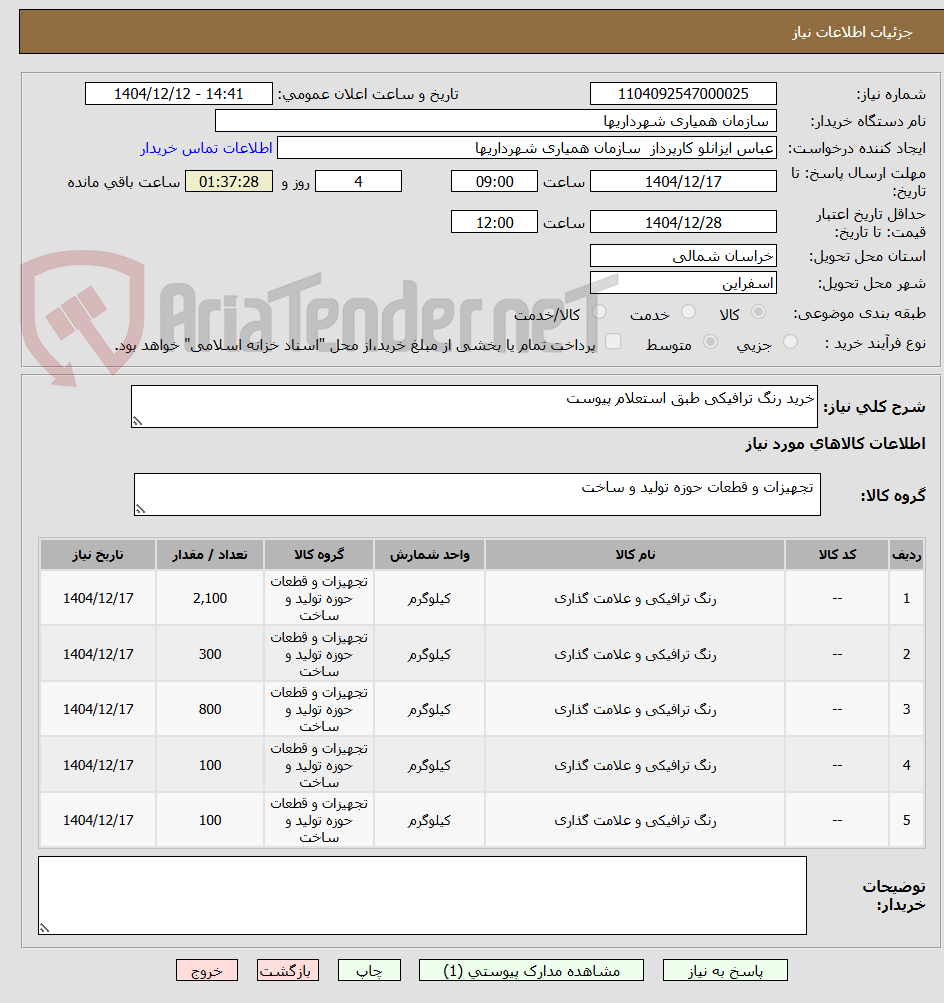This screenshot has height=1003, width=944.
Task: Click the delivery city اسفراین field
Action: pos(683,283)
